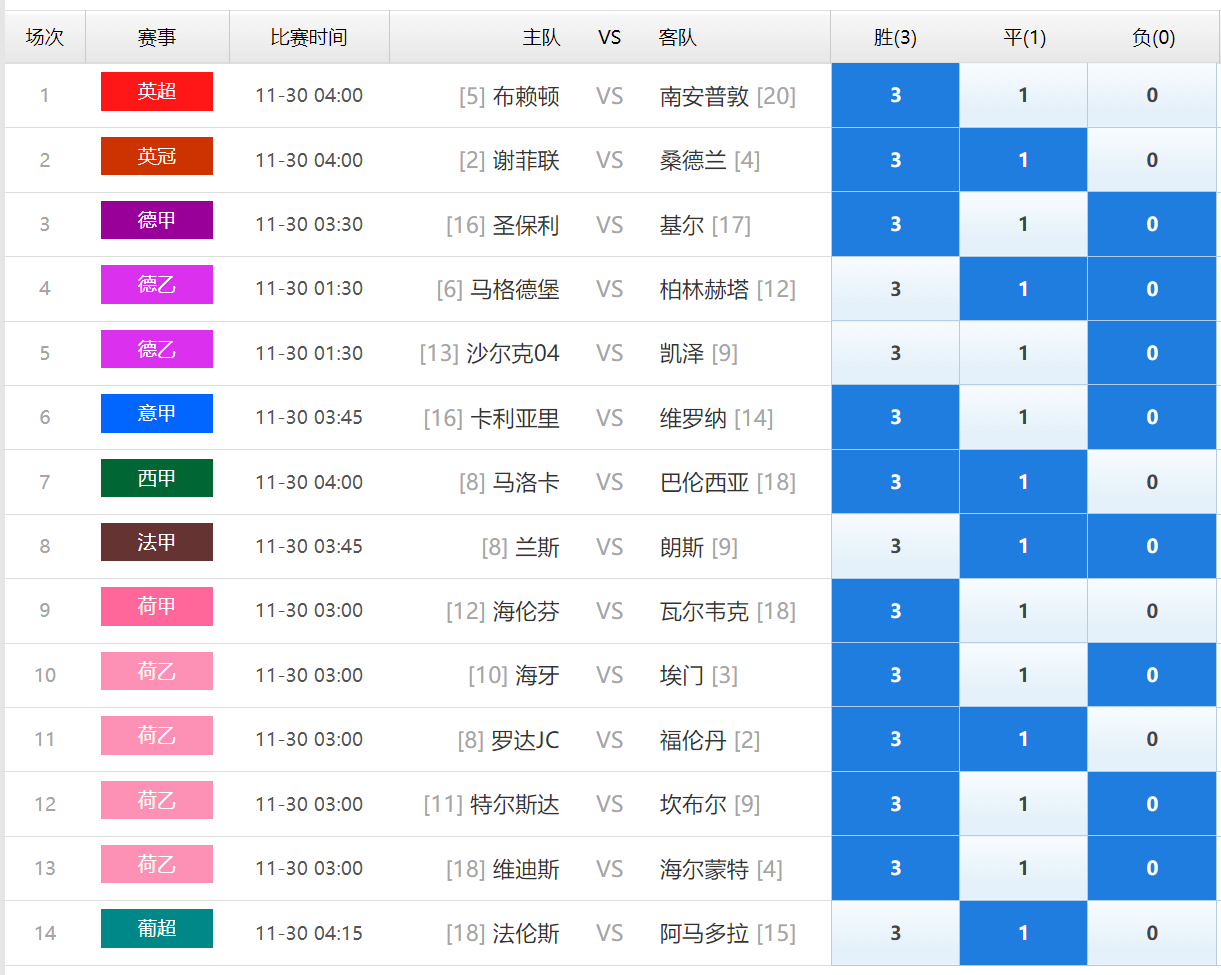1221x975 pixels.
Task: Choose 胜 3 in the 沙尔克04 row
Action: point(895,353)
